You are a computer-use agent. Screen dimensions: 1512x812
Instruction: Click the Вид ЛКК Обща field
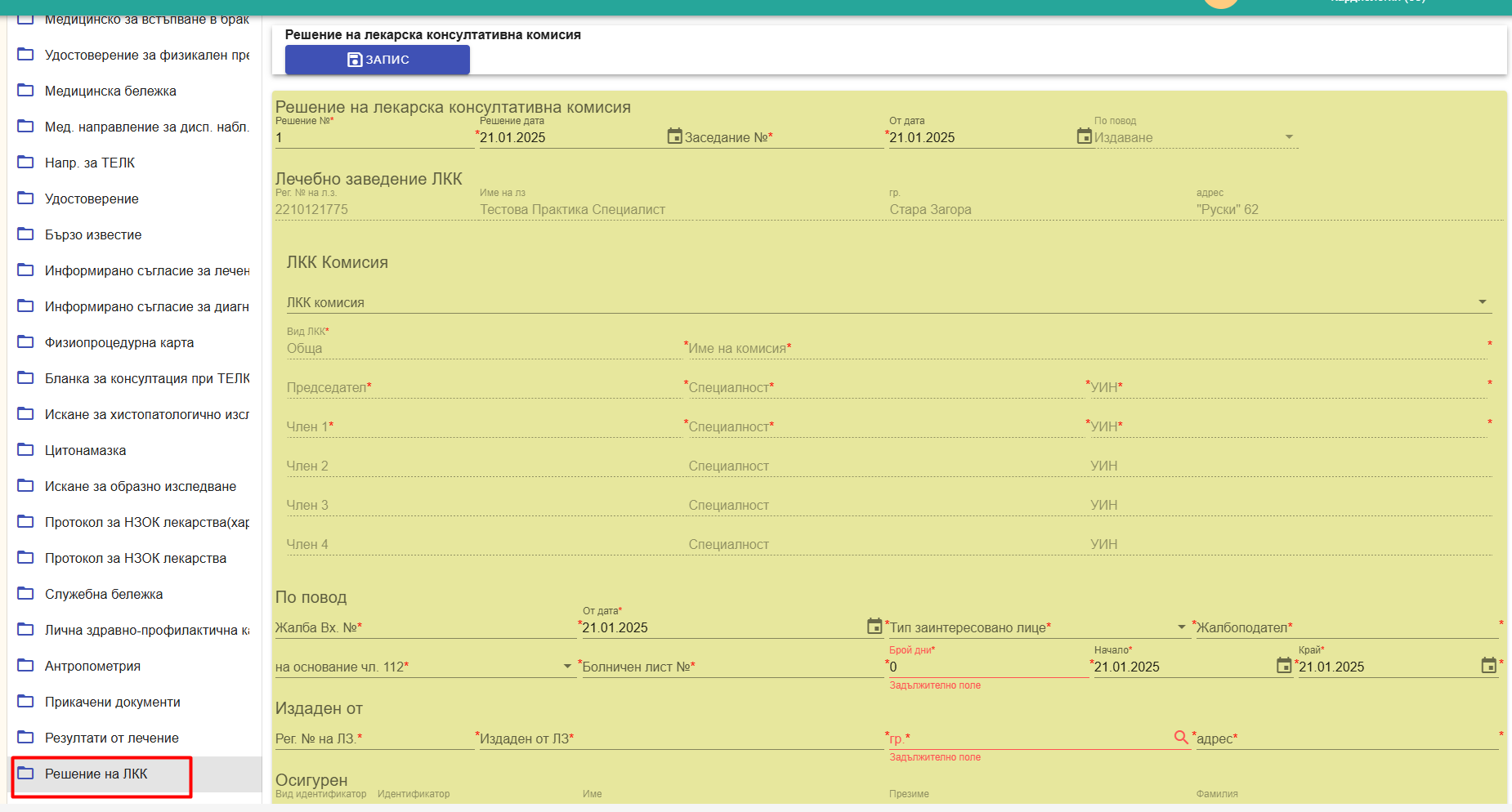pyautogui.click(x=484, y=348)
